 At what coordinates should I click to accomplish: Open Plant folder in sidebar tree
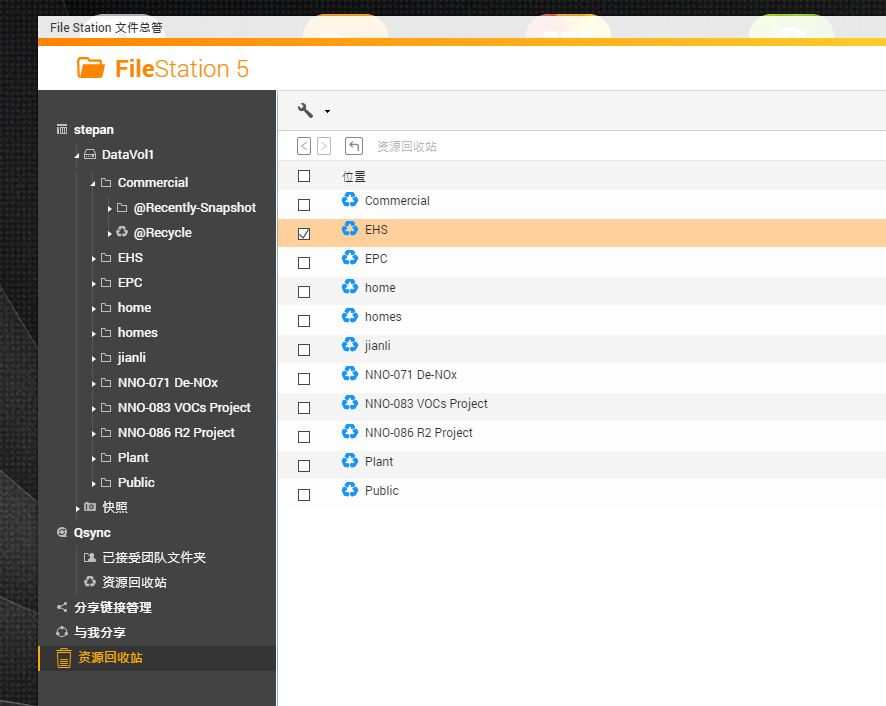pos(133,457)
